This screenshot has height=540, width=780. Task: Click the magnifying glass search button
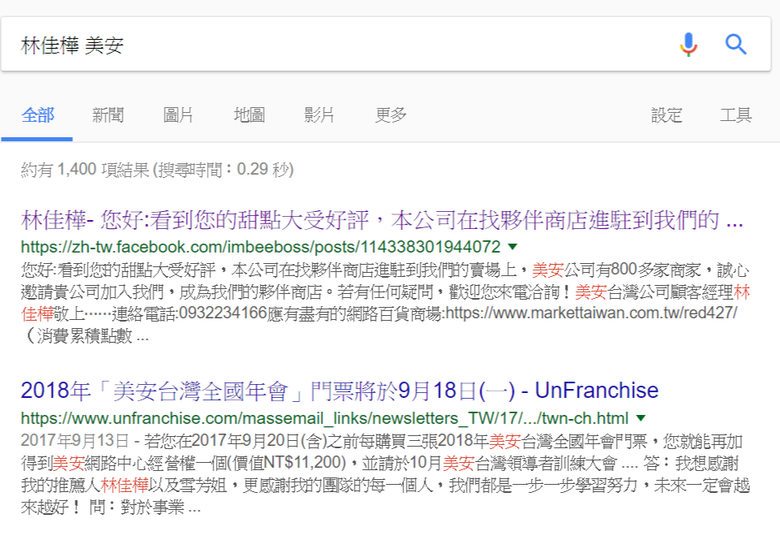[736, 44]
